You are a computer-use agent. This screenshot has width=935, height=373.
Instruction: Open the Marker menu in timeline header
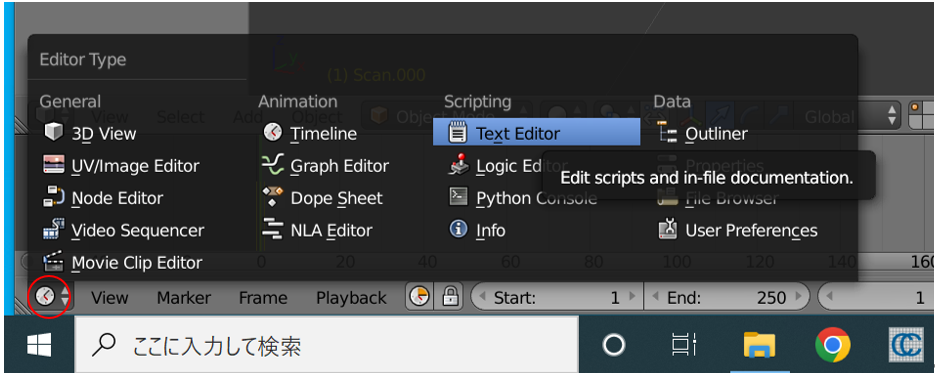(x=184, y=297)
